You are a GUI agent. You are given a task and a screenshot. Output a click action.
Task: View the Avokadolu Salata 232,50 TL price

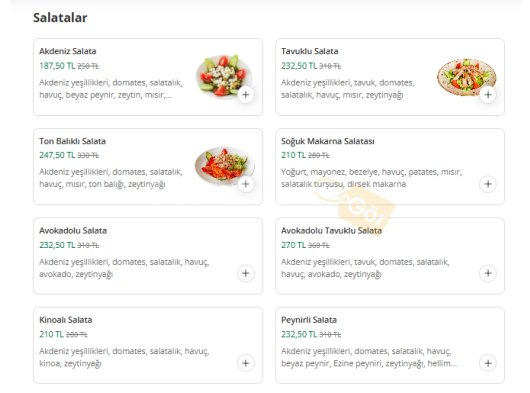tap(57, 245)
